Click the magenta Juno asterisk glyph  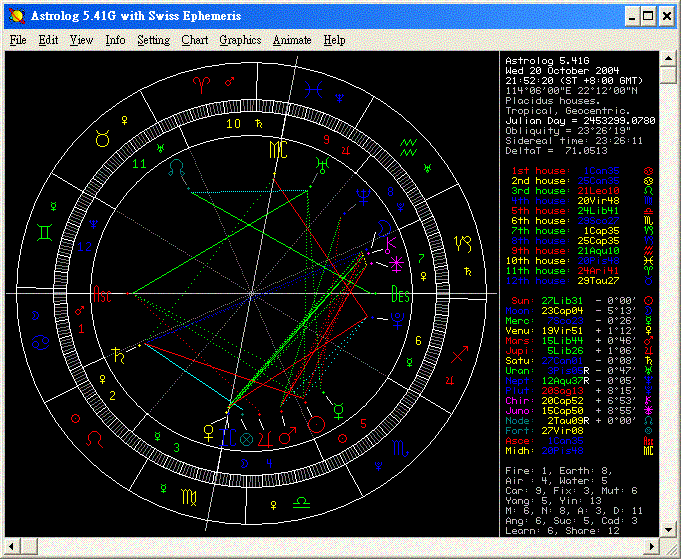pyautogui.click(x=397, y=264)
